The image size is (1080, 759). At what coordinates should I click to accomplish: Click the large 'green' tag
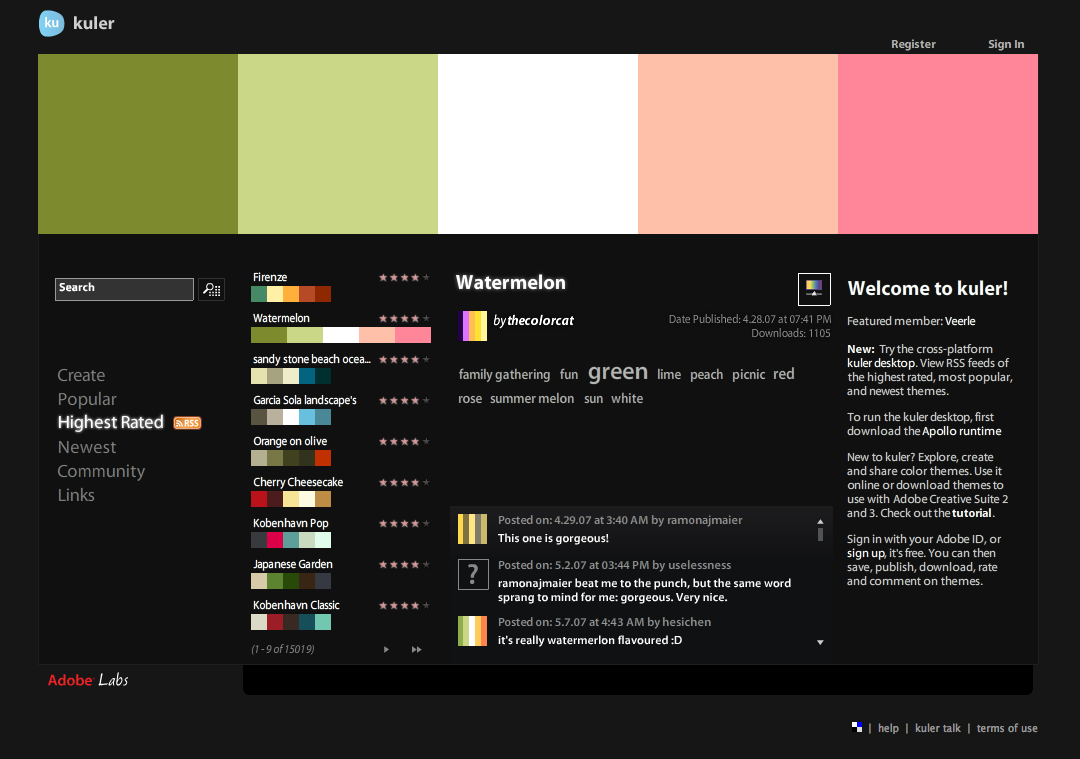pyautogui.click(x=618, y=372)
